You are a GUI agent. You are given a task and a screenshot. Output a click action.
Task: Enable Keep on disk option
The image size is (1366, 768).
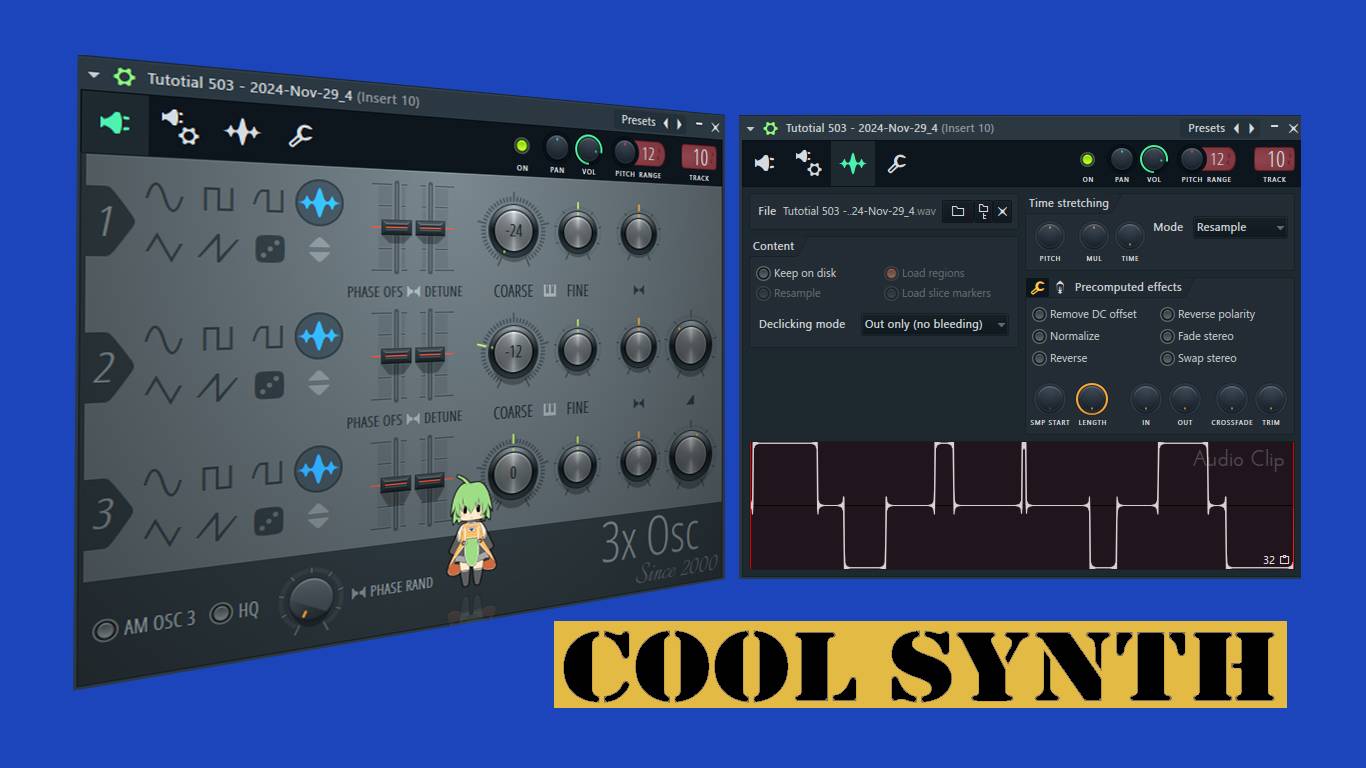797,273
